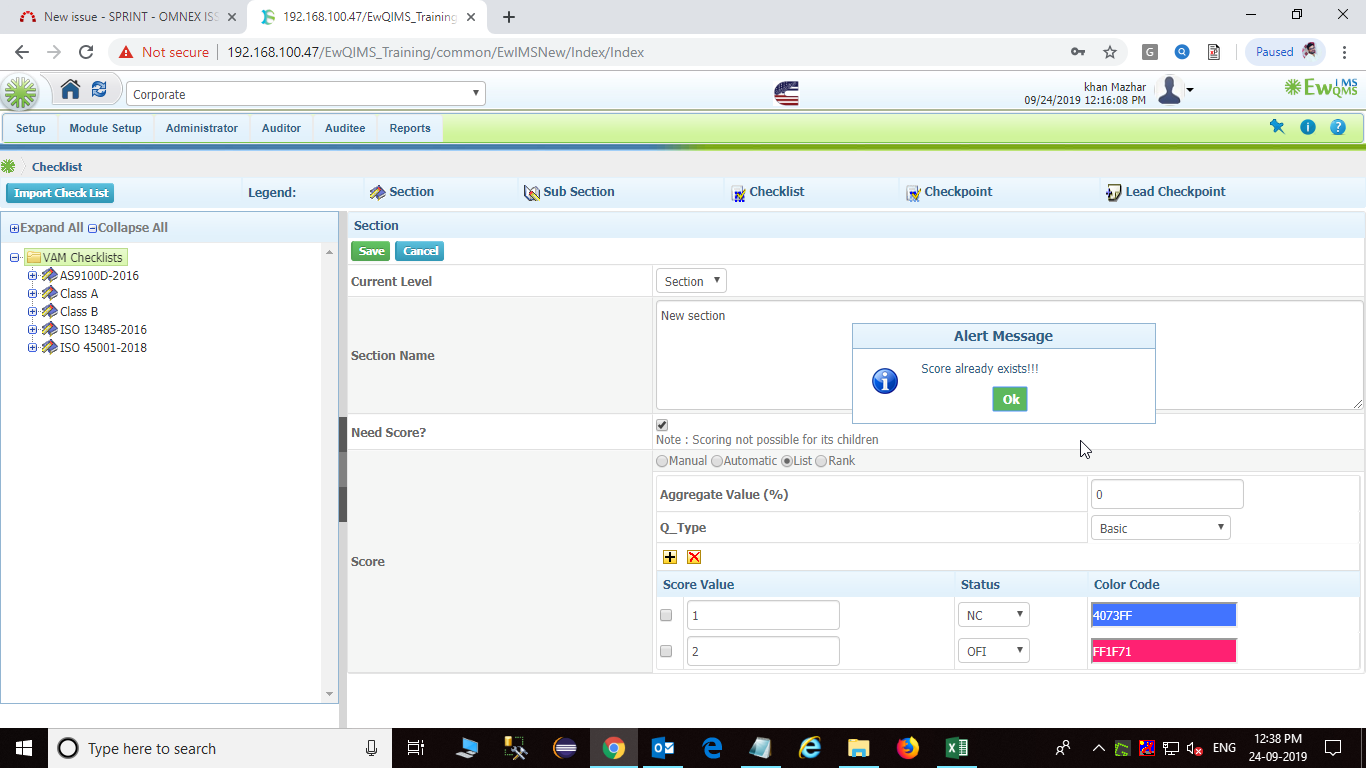Open the Chrome three-dot menu
The width and height of the screenshot is (1366, 768).
(1343, 52)
